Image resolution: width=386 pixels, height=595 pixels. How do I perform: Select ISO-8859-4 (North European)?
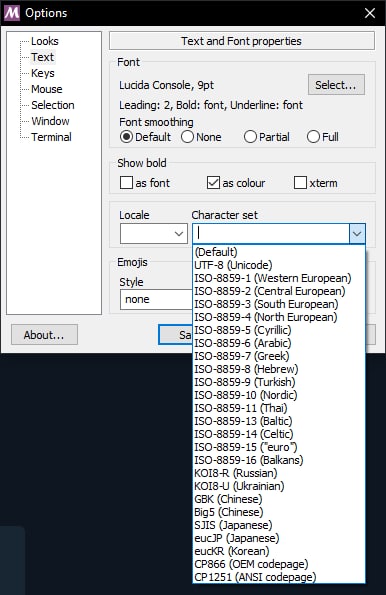(279, 317)
